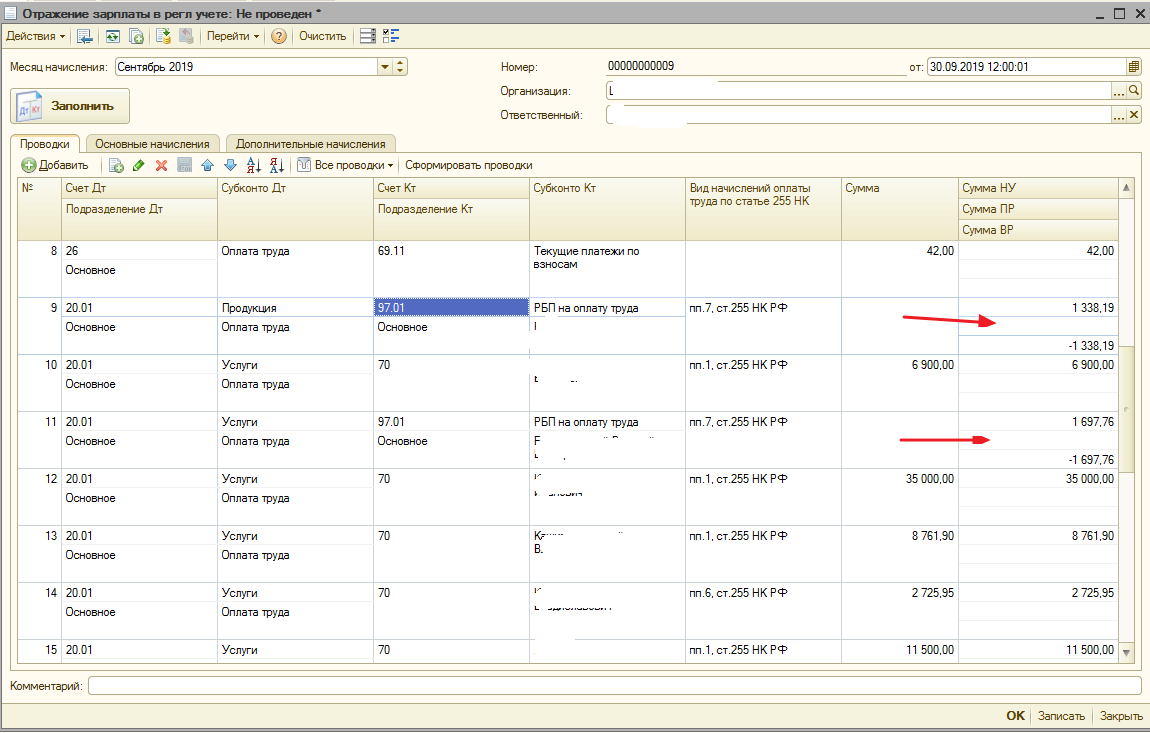Image resolution: width=1150 pixels, height=733 pixels.
Task: Open Месяц начисления dropdown arrow
Action: pyautogui.click(x=384, y=67)
